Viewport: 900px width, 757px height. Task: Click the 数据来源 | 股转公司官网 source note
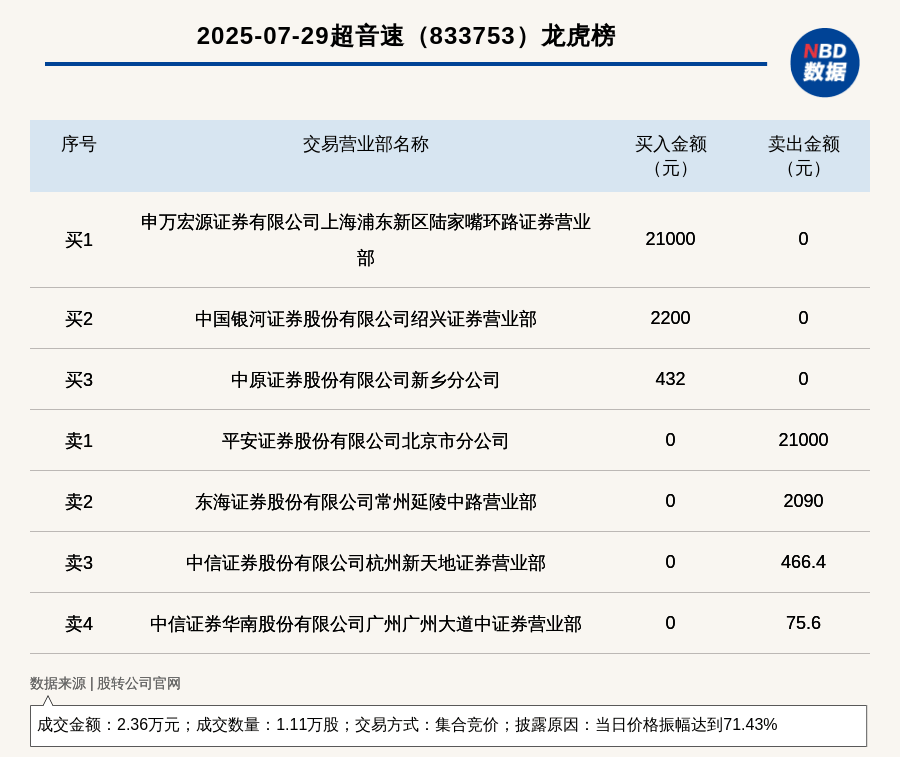105,683
